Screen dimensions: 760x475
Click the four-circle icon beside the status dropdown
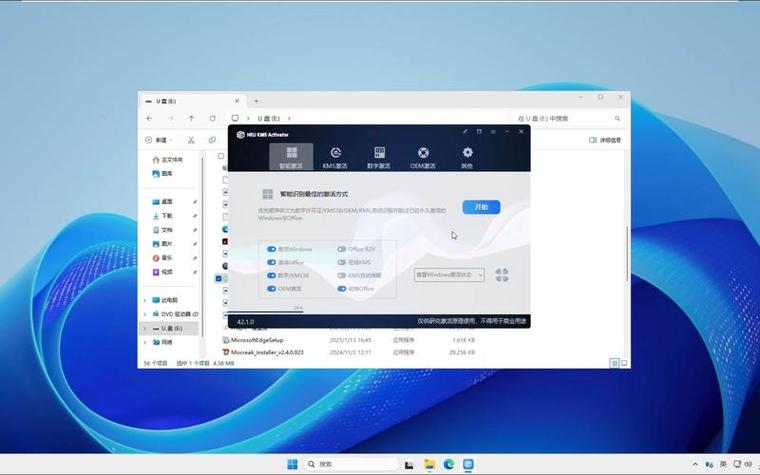pyautogui.click(x=502, y=274)
